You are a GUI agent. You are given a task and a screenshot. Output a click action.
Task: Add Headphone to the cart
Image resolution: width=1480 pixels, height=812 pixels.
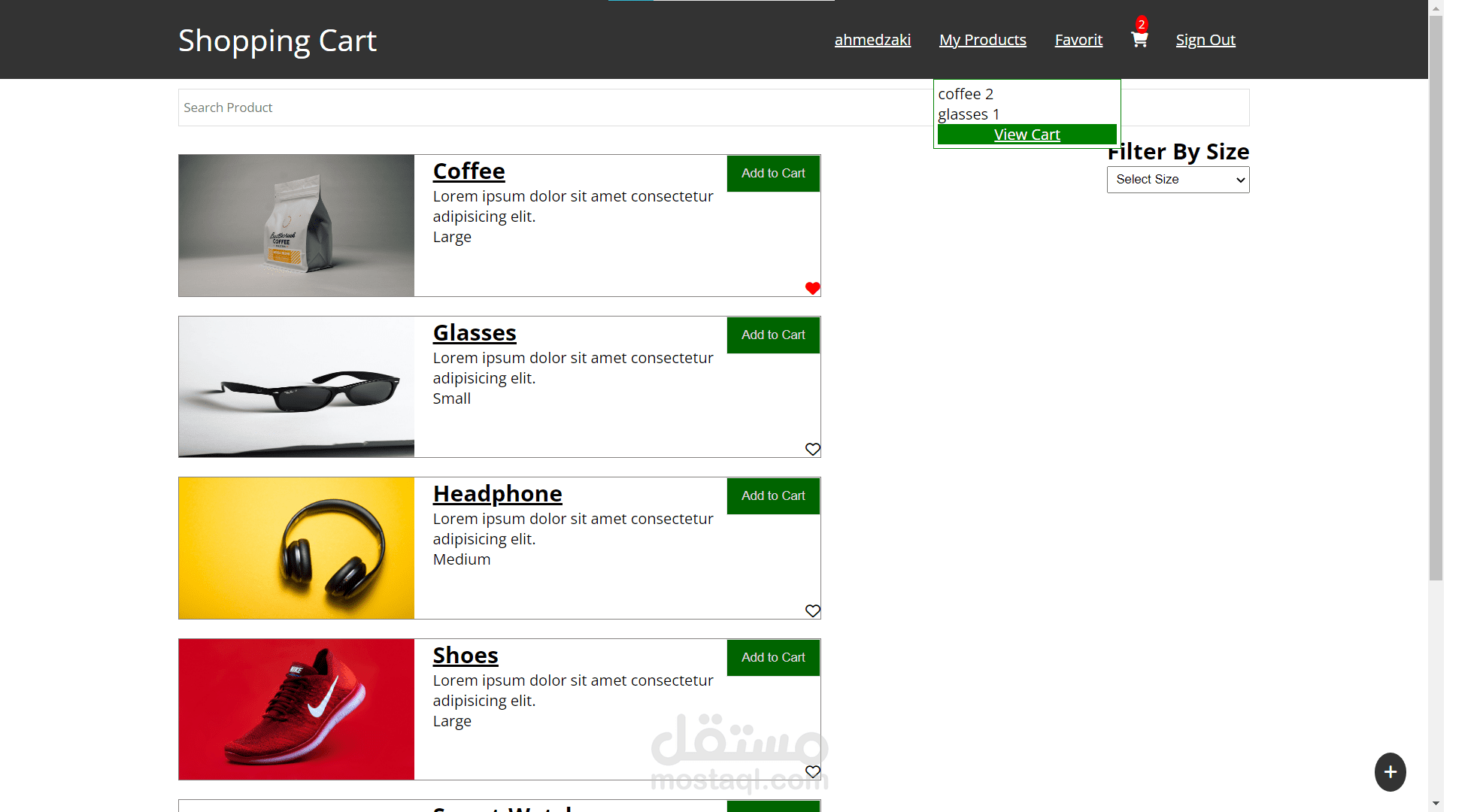773,495
